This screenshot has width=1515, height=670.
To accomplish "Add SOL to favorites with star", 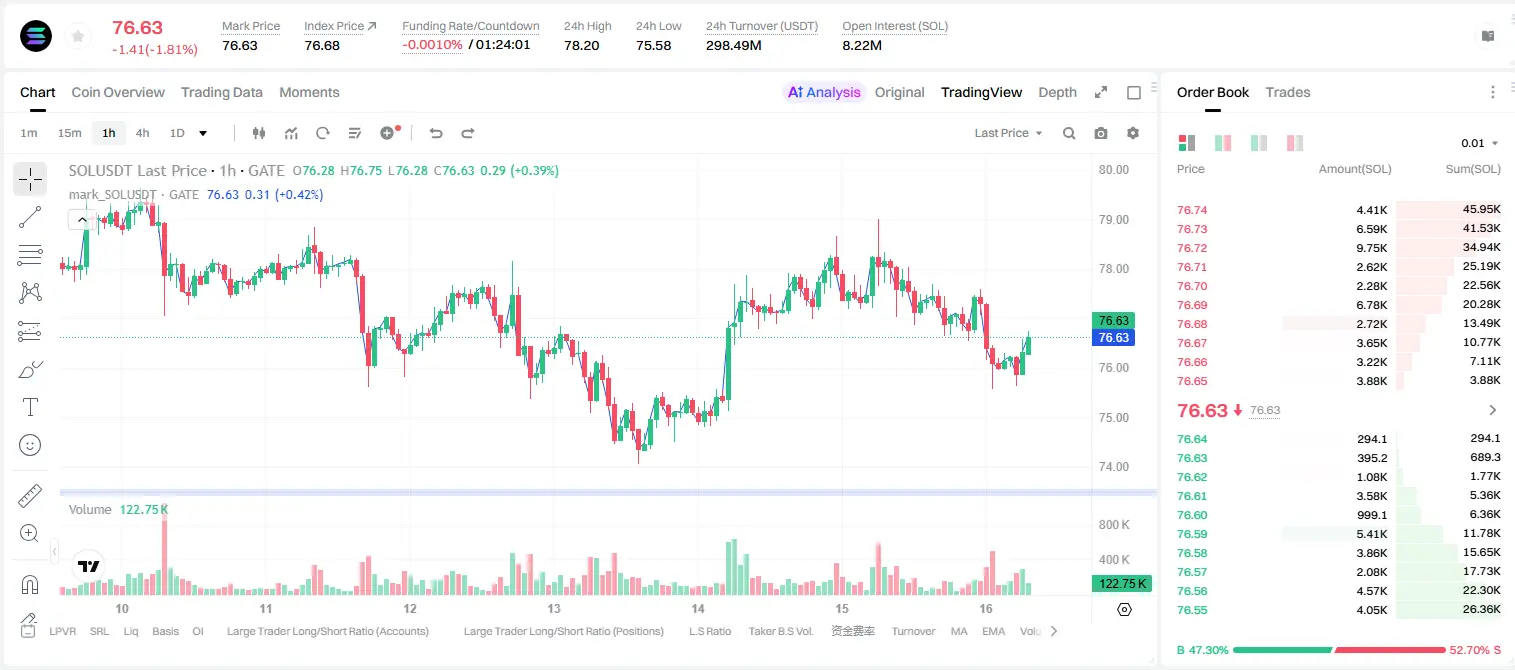I will (x=77, y=37).
